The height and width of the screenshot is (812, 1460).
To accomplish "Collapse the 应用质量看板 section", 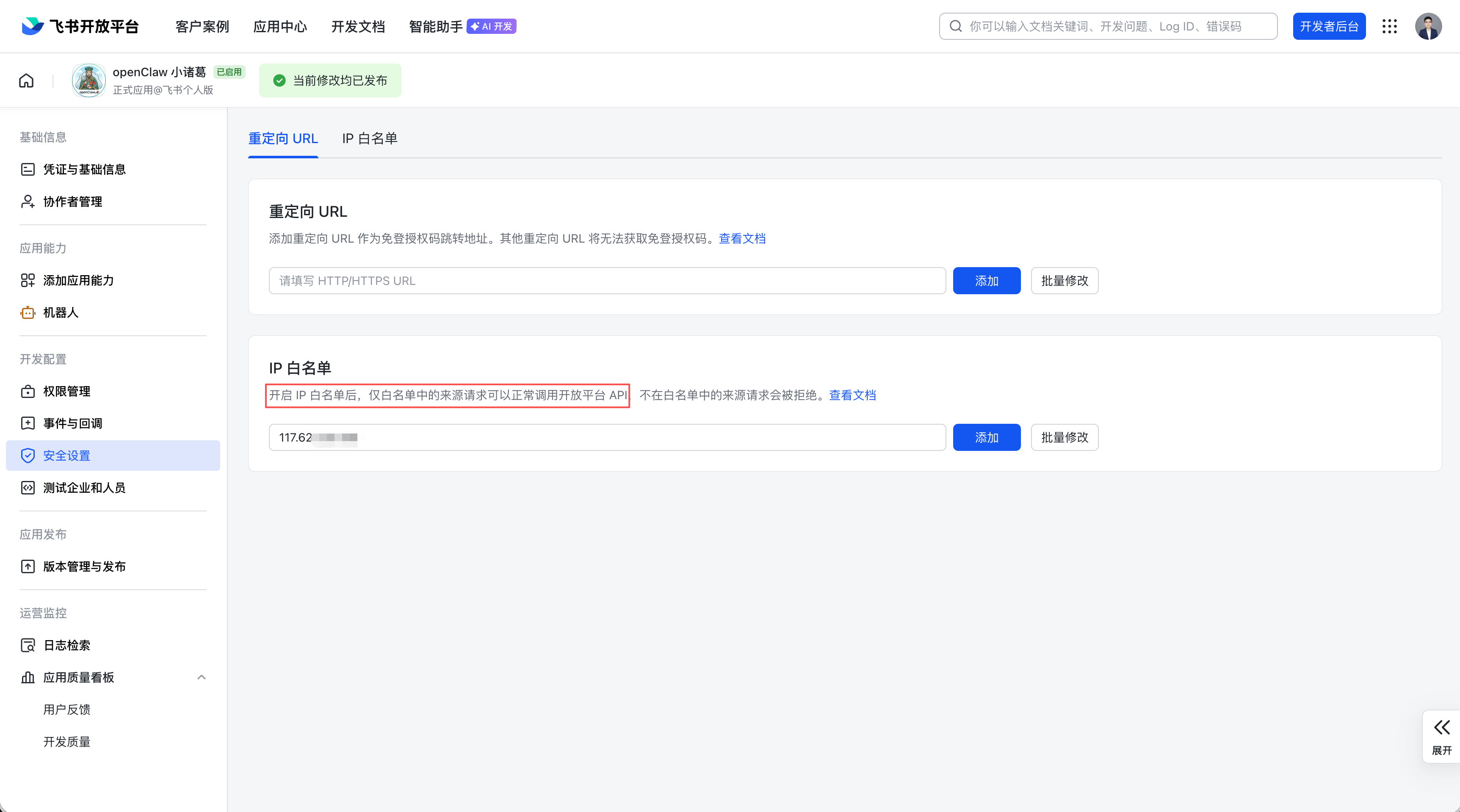I will [x=201, y=677].
